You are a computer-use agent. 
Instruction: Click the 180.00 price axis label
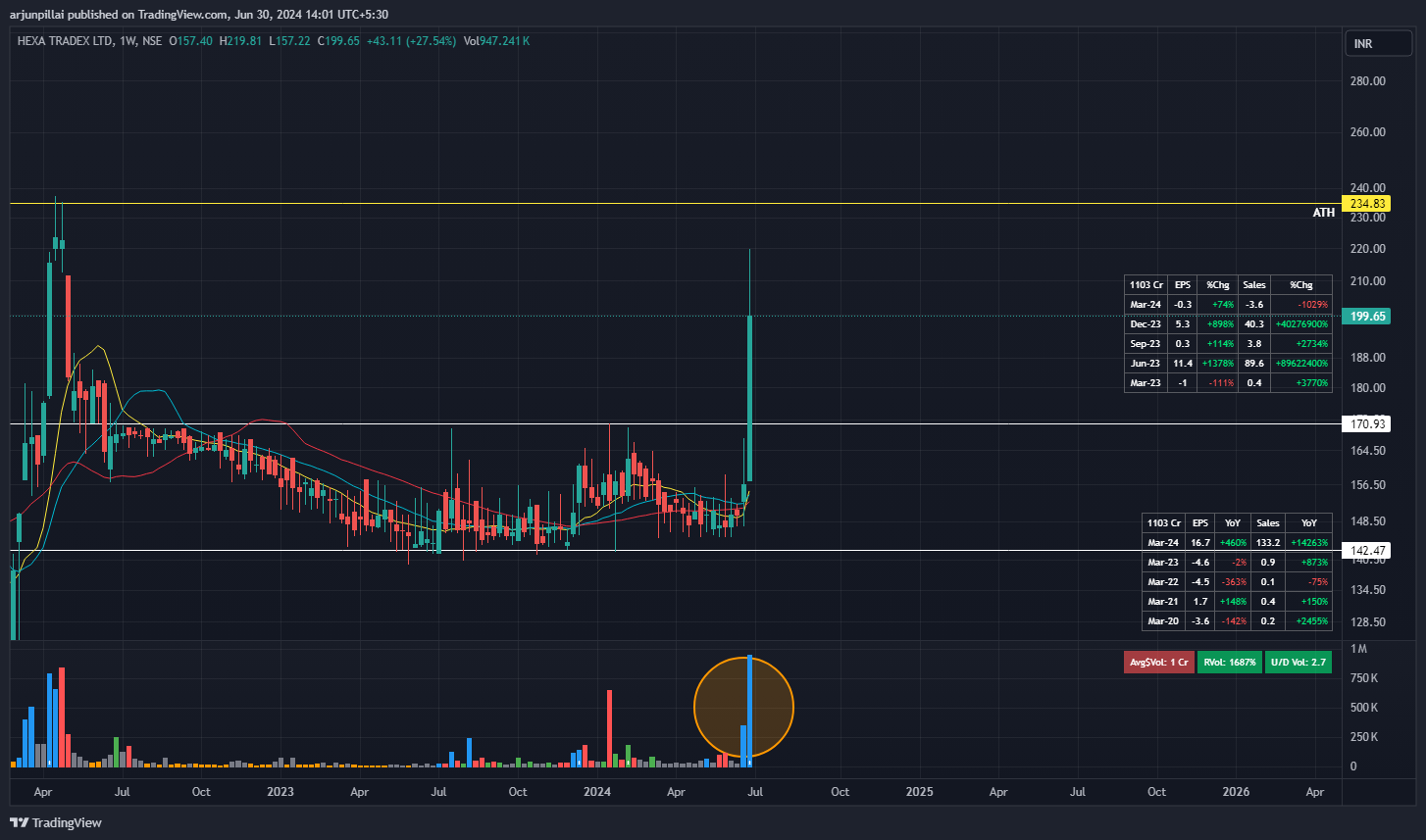[1367, 388]
